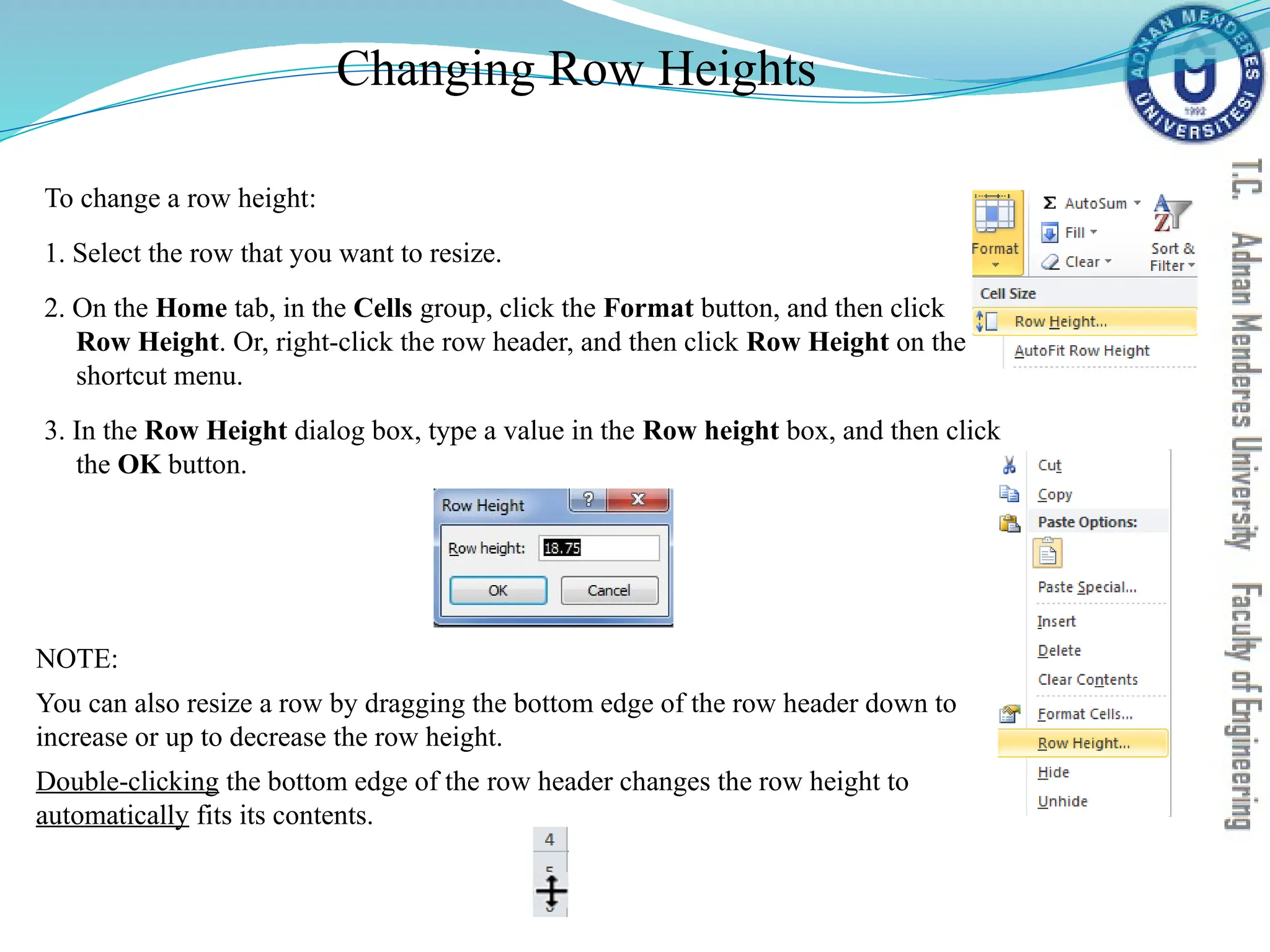This screenshot has height=952, width=1270.
Task: Select AutoFit Row Height
Action: (x=1081, y=351)
